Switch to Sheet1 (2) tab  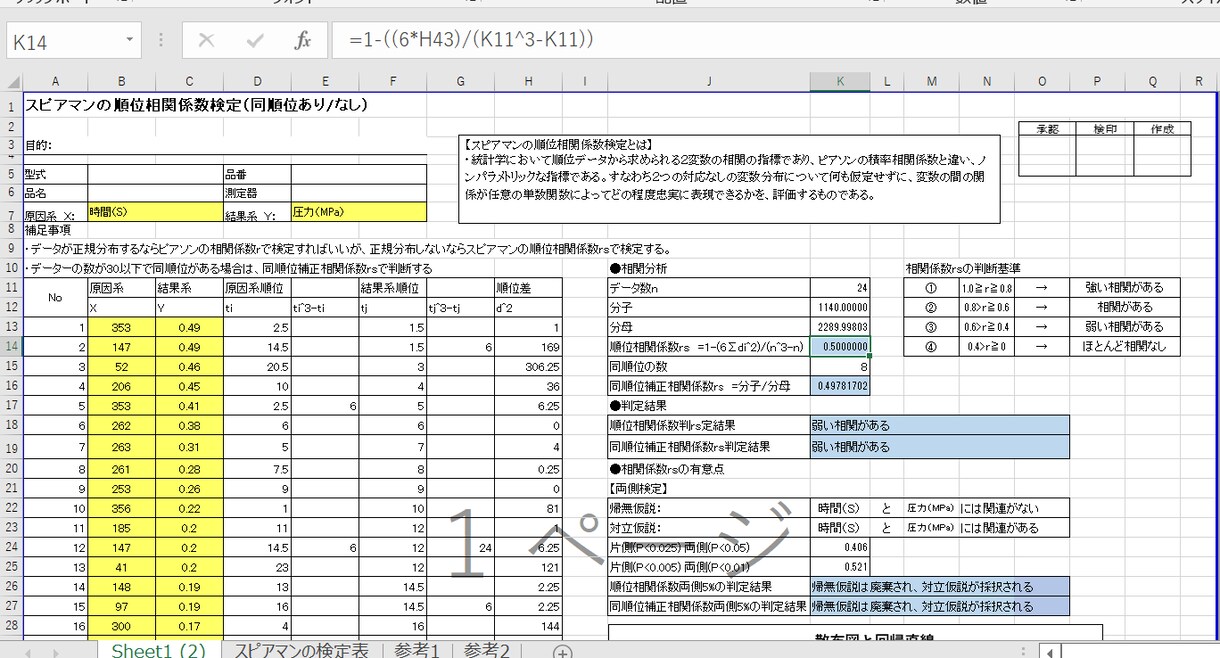tap(159, 650)
